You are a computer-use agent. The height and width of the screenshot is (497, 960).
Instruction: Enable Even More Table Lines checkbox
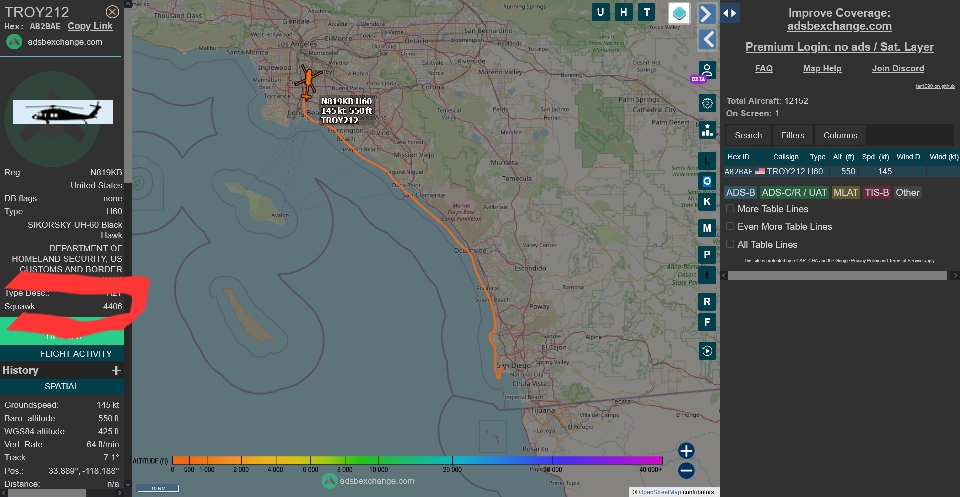[730, 226]
